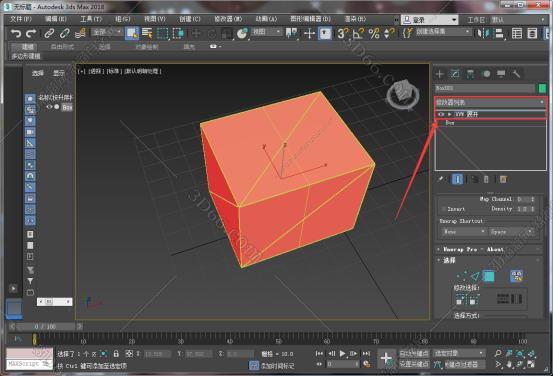Click the Bind to Space Warp icon
553x376 pixels.
(80, 34)
